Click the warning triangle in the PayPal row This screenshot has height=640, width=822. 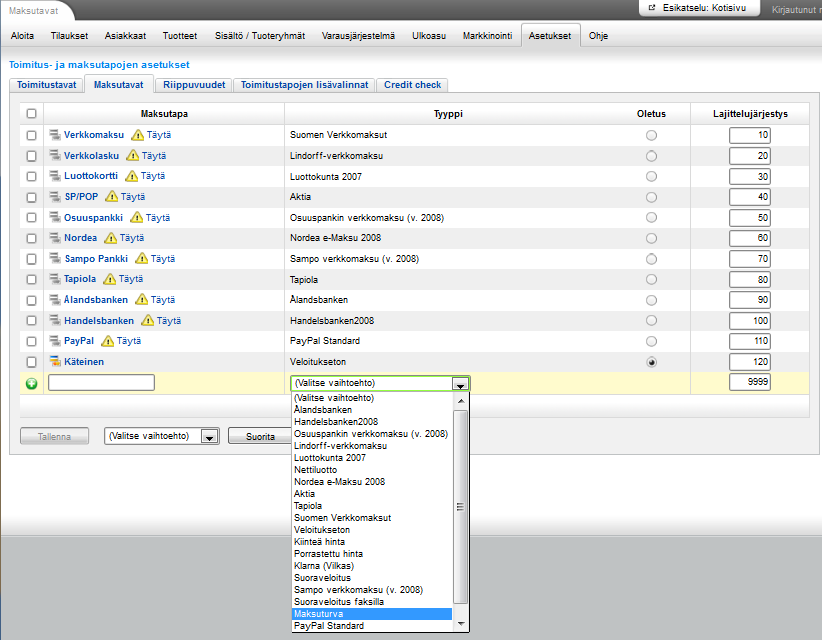tap(107, 341)
